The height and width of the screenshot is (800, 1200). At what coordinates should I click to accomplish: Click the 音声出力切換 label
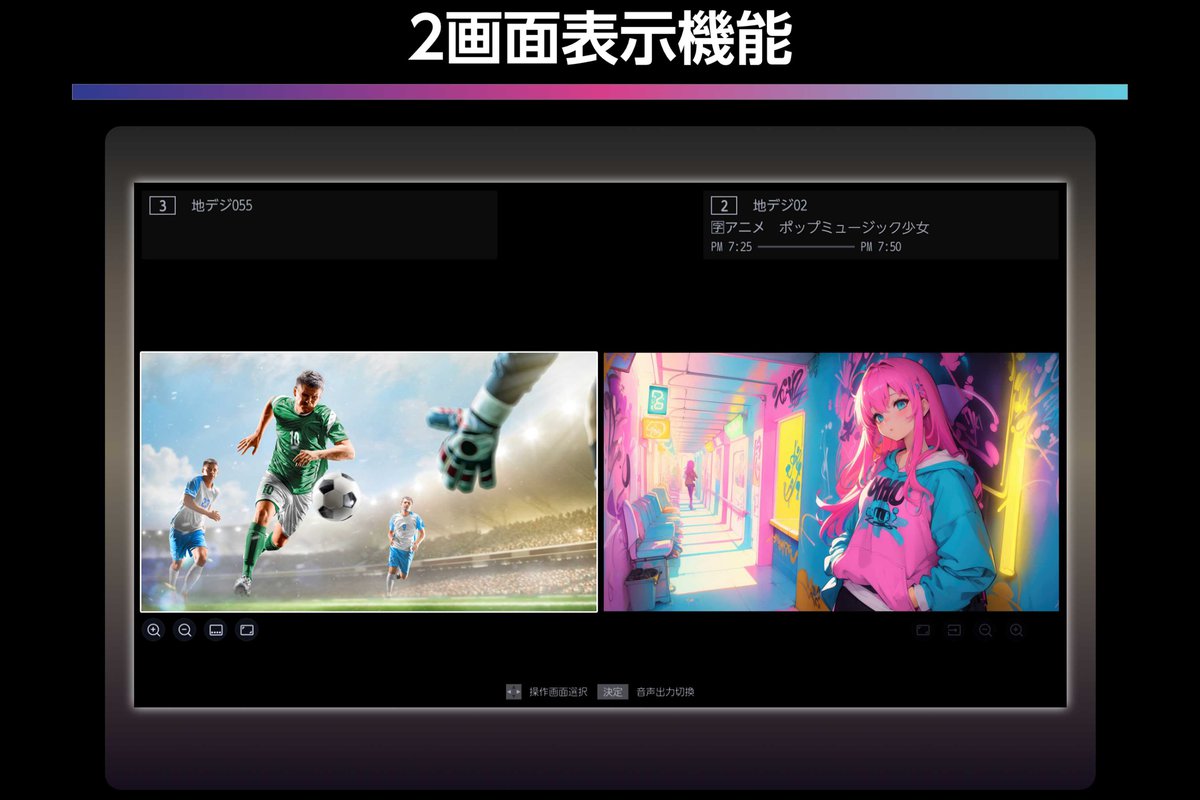pos(665,692)
